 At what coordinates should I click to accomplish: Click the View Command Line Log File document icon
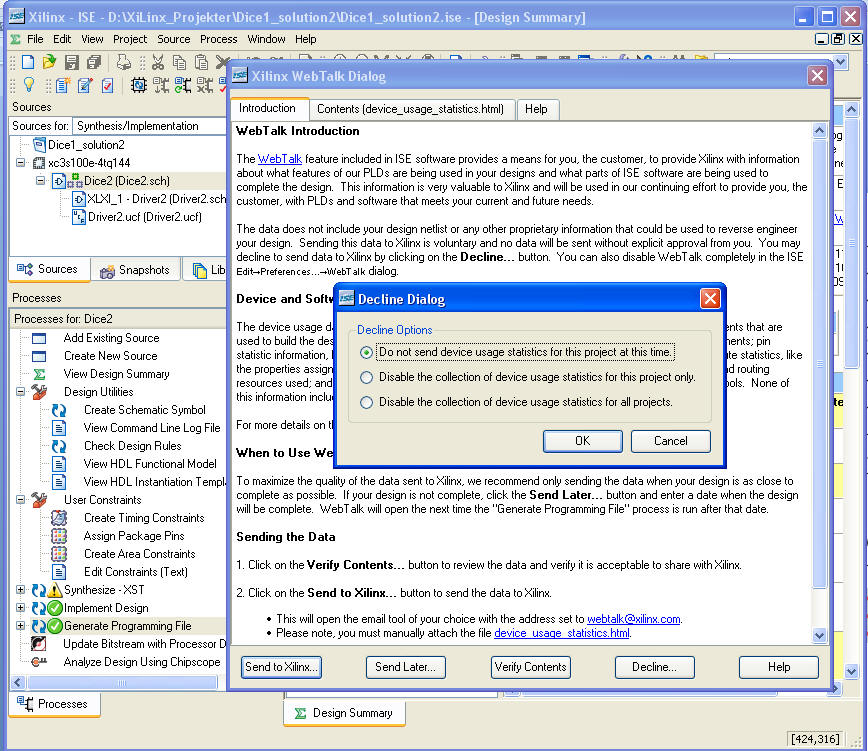pyautogui.click(x=59, y=428)
